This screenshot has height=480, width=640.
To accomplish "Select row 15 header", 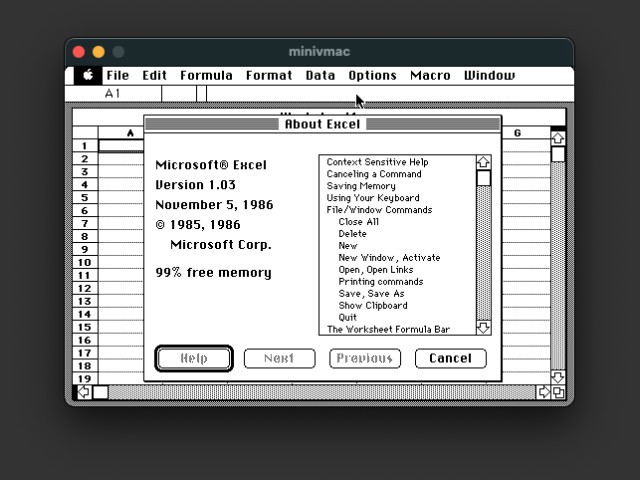I will click(x=85, y=327).
